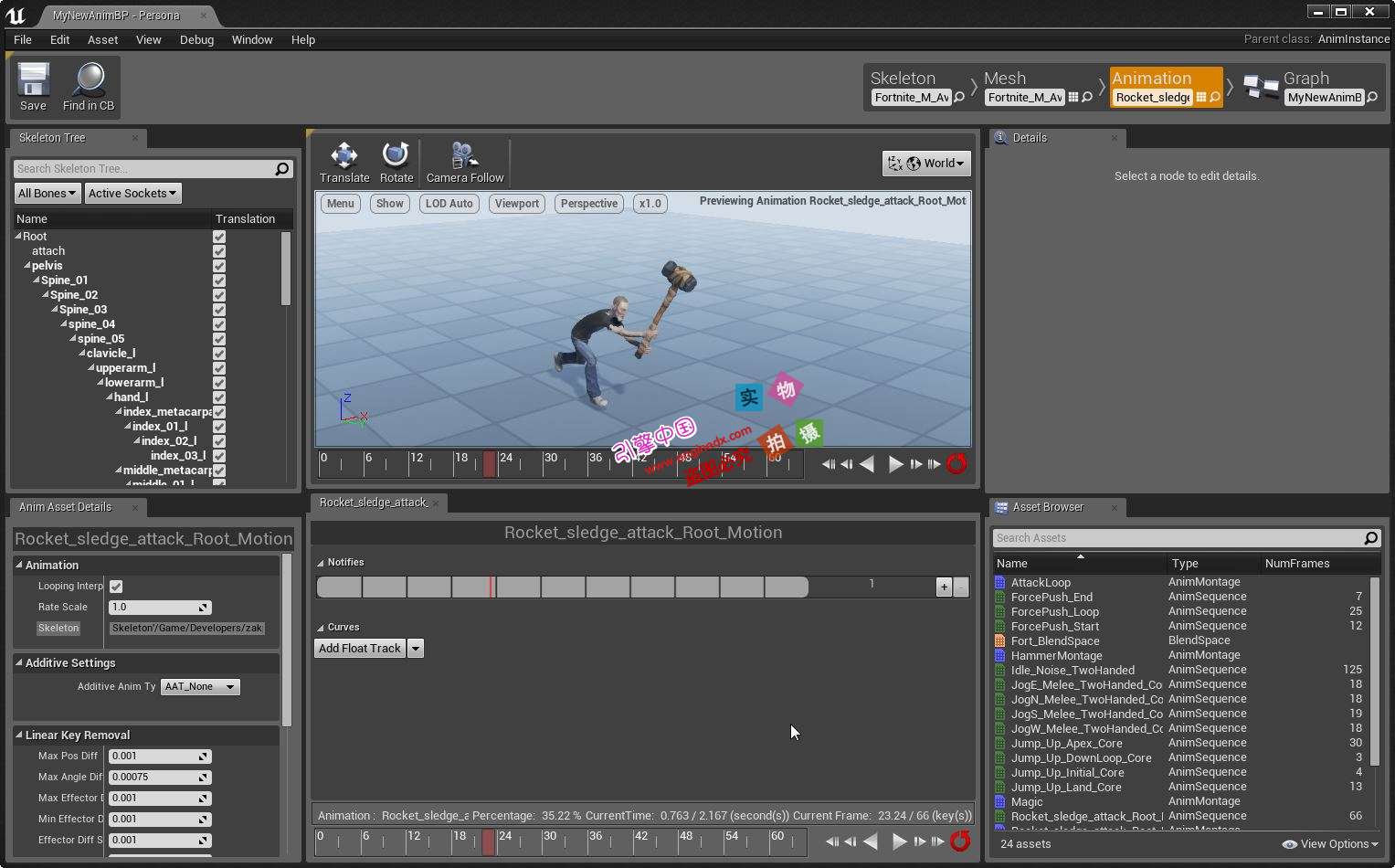Image resolution: width=1395 pixels, height=868 pixels.
Task: Open View Options in Asset Browser
Action: (x=1330, y=844)
